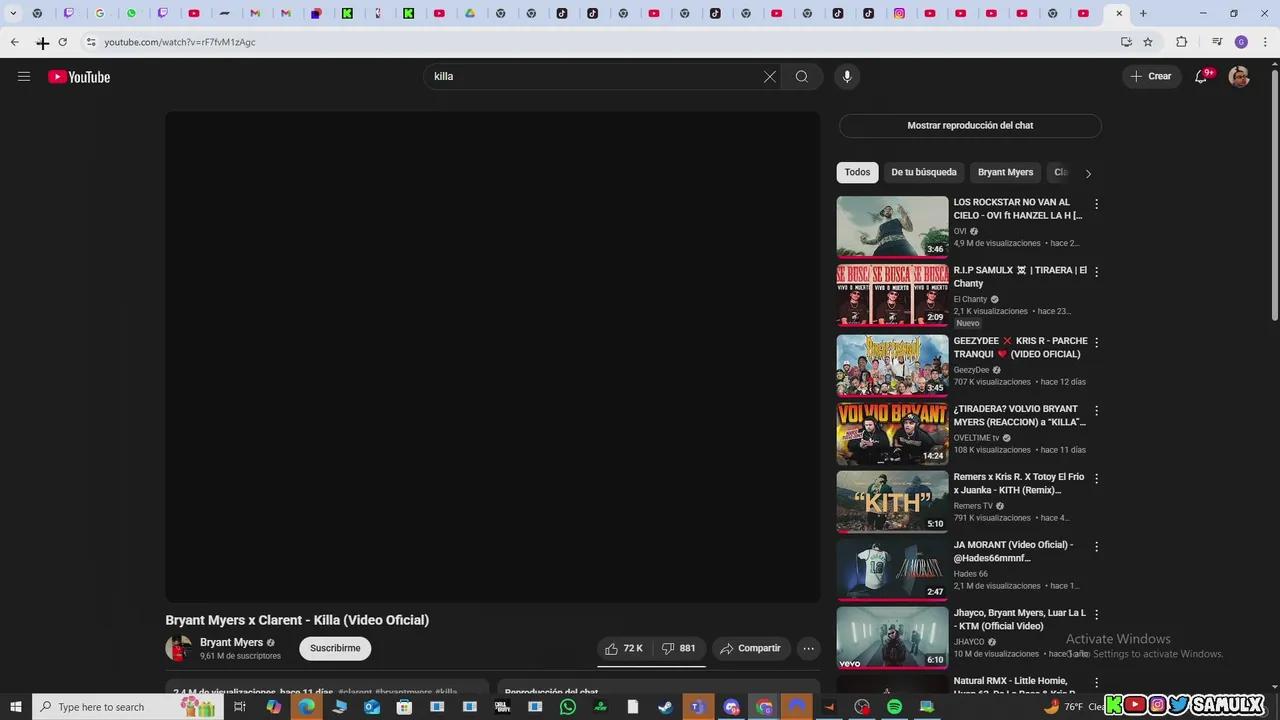Image resolution: width=1280 pixels, height=720 pixels.
Task: Open the Bryant Myers channel name link
Action: (x=231, y=643)
